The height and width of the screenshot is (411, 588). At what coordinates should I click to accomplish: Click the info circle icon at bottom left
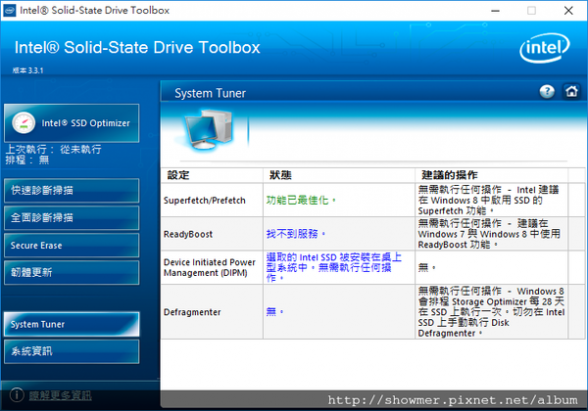coord(17,395)
